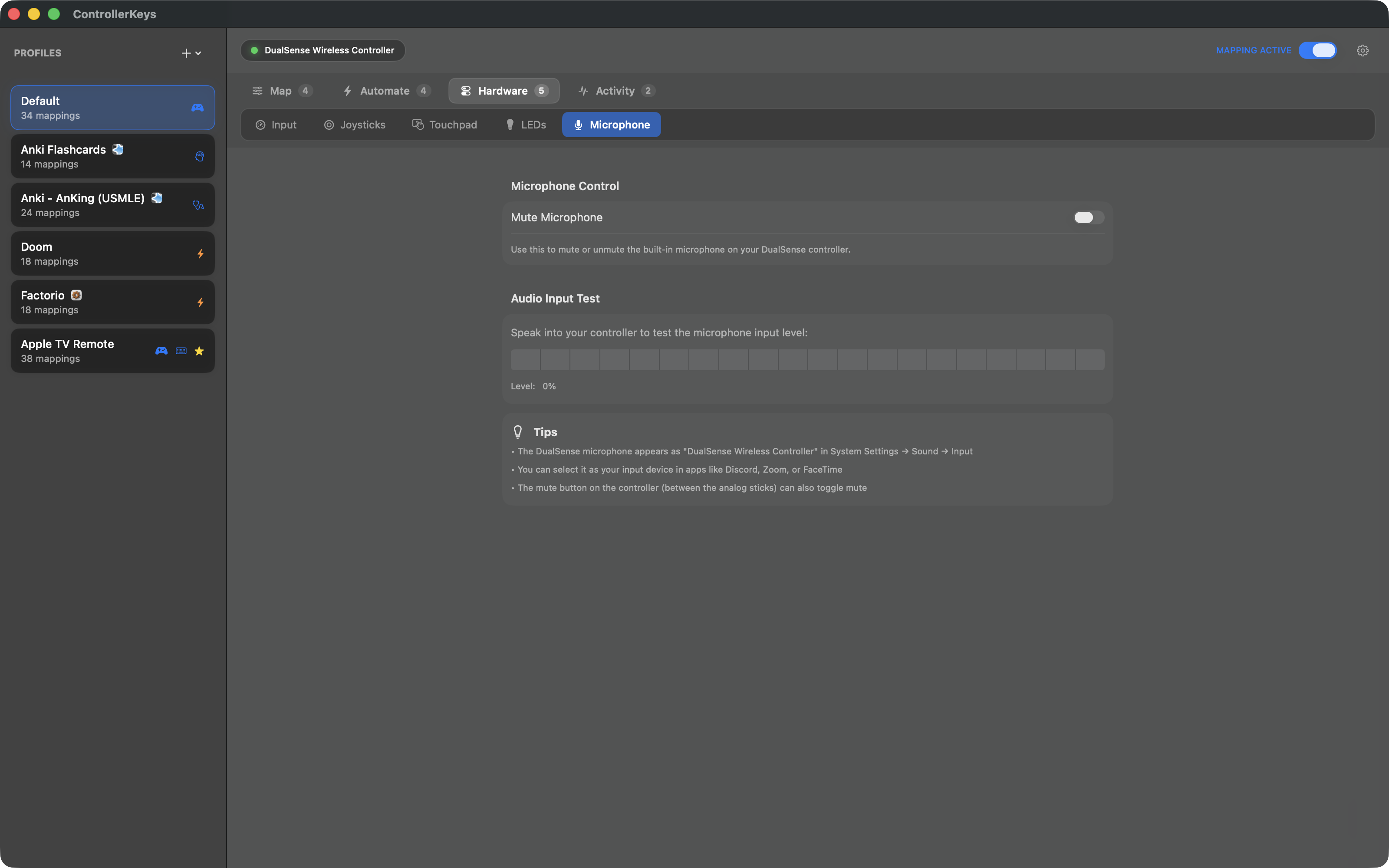1389x868 pixels.
Task: Click the microphone input level meter
Action: pos(807,360)
